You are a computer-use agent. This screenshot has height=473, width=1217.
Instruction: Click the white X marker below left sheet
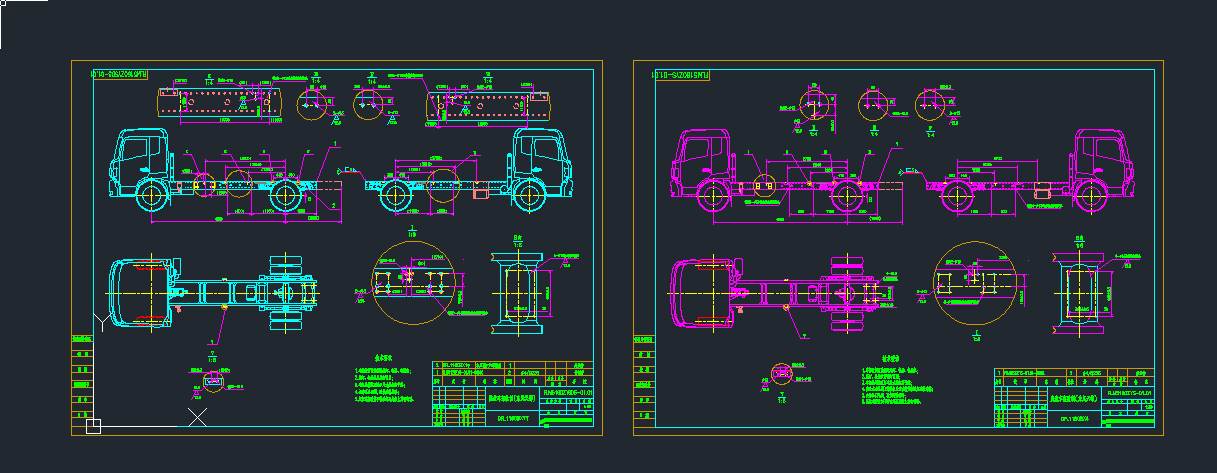[199, 416]
